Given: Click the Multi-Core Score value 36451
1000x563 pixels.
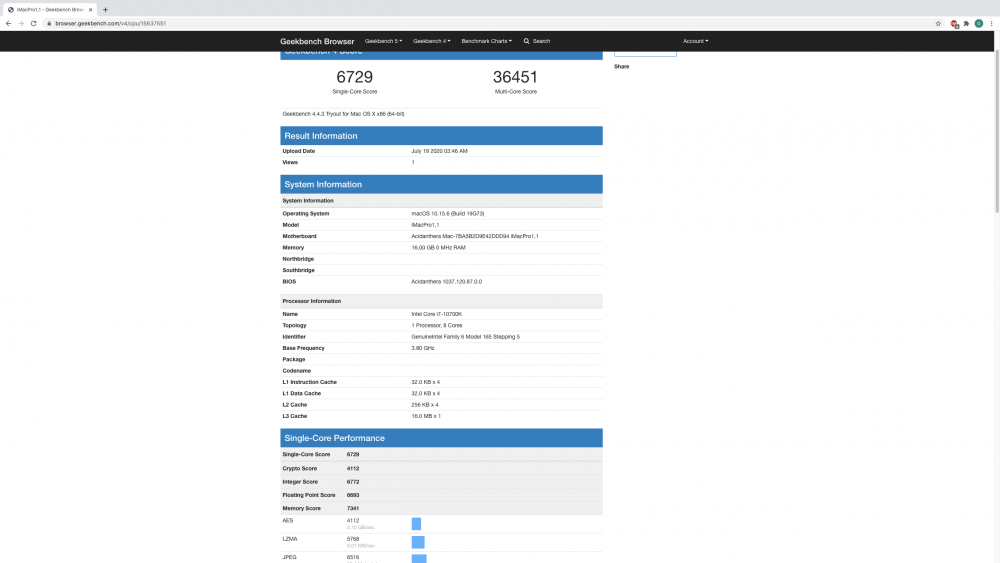Looking at the screenshot, I should [515, 77].
